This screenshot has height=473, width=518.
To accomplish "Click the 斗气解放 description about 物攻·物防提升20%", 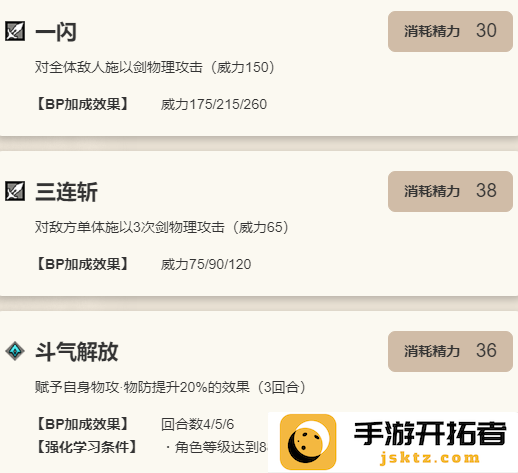I will pyautogui.click(x=170, y=387).
